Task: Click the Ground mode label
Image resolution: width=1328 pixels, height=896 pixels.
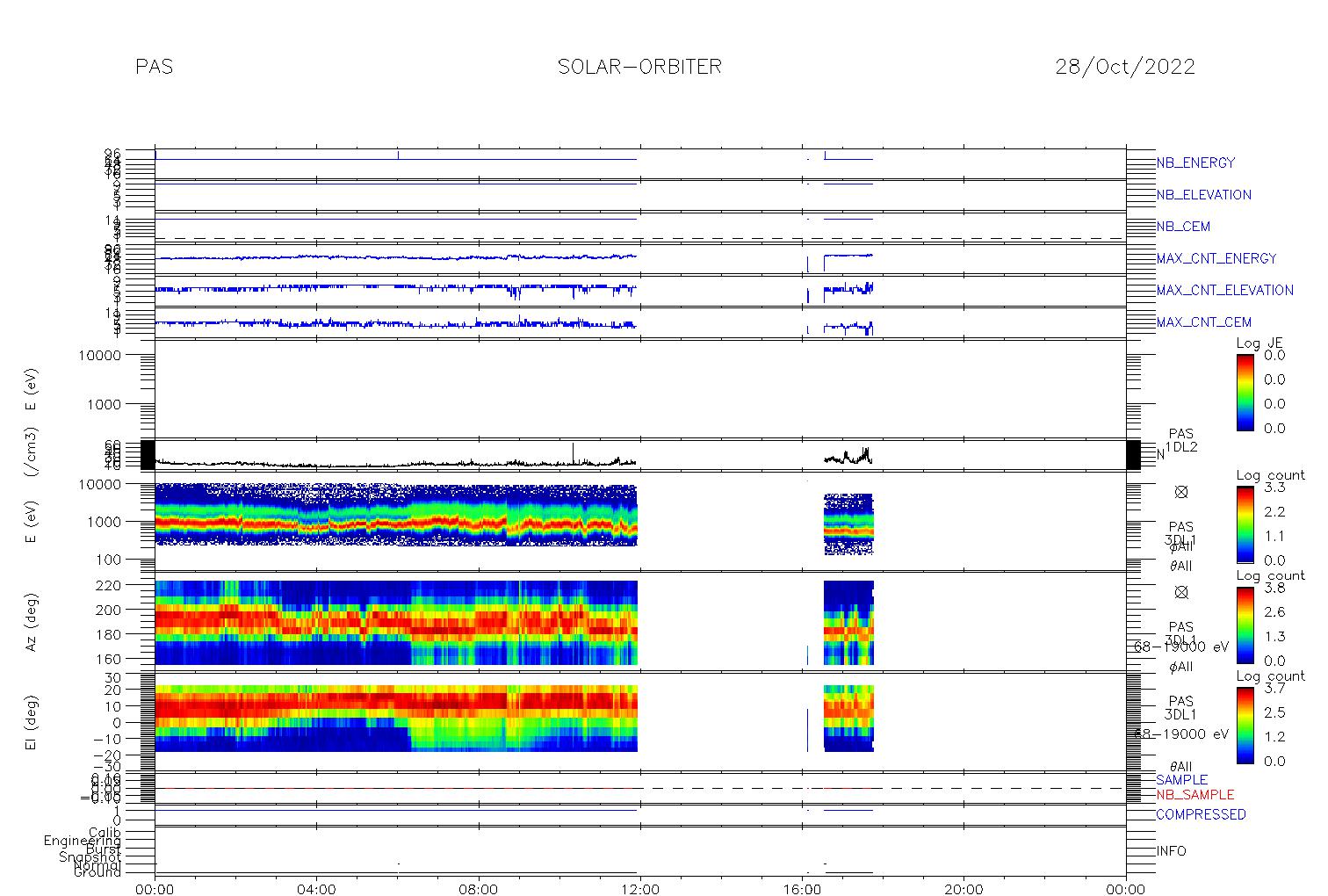Action: point(97,872)
